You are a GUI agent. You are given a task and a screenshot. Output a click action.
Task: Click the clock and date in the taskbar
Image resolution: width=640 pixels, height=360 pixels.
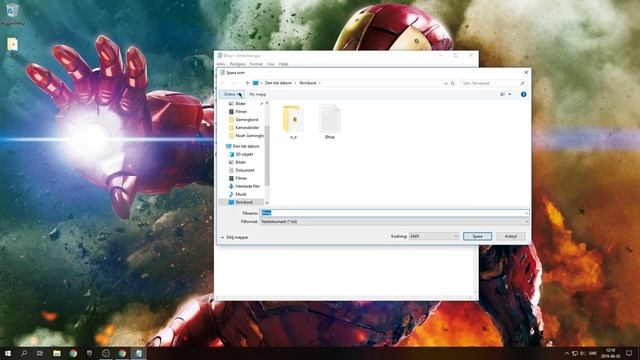(611, 353)
